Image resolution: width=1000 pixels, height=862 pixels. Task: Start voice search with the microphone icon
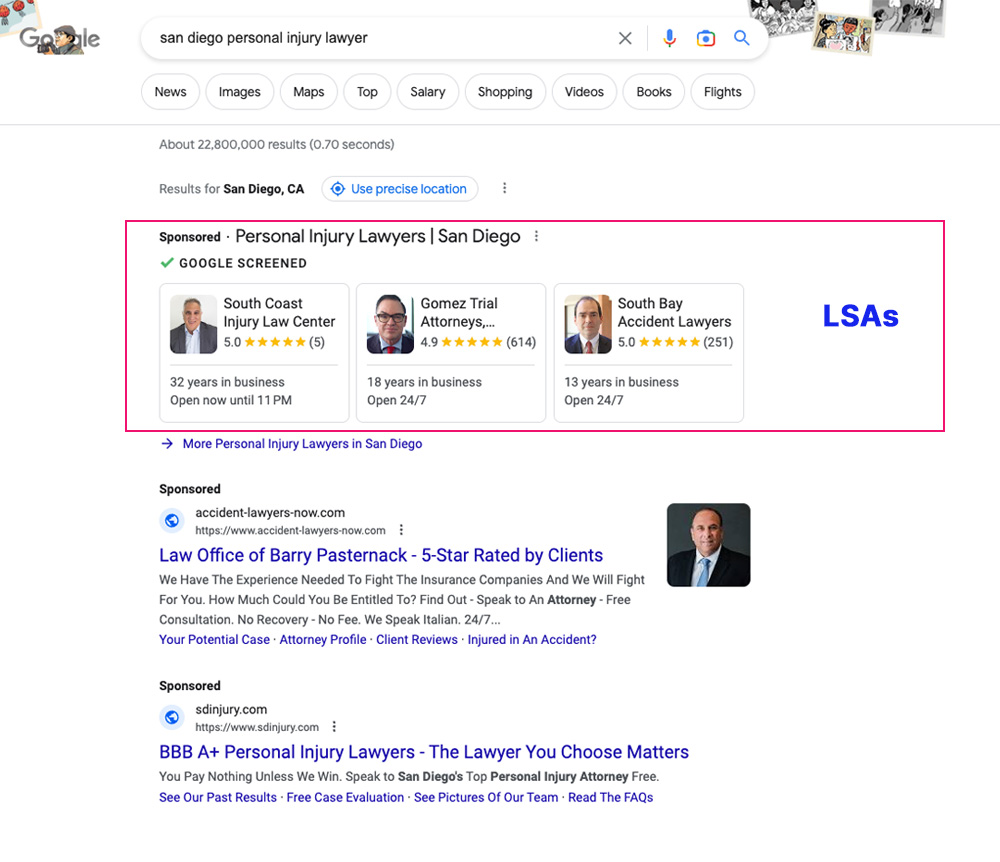(x=669, y=38)
